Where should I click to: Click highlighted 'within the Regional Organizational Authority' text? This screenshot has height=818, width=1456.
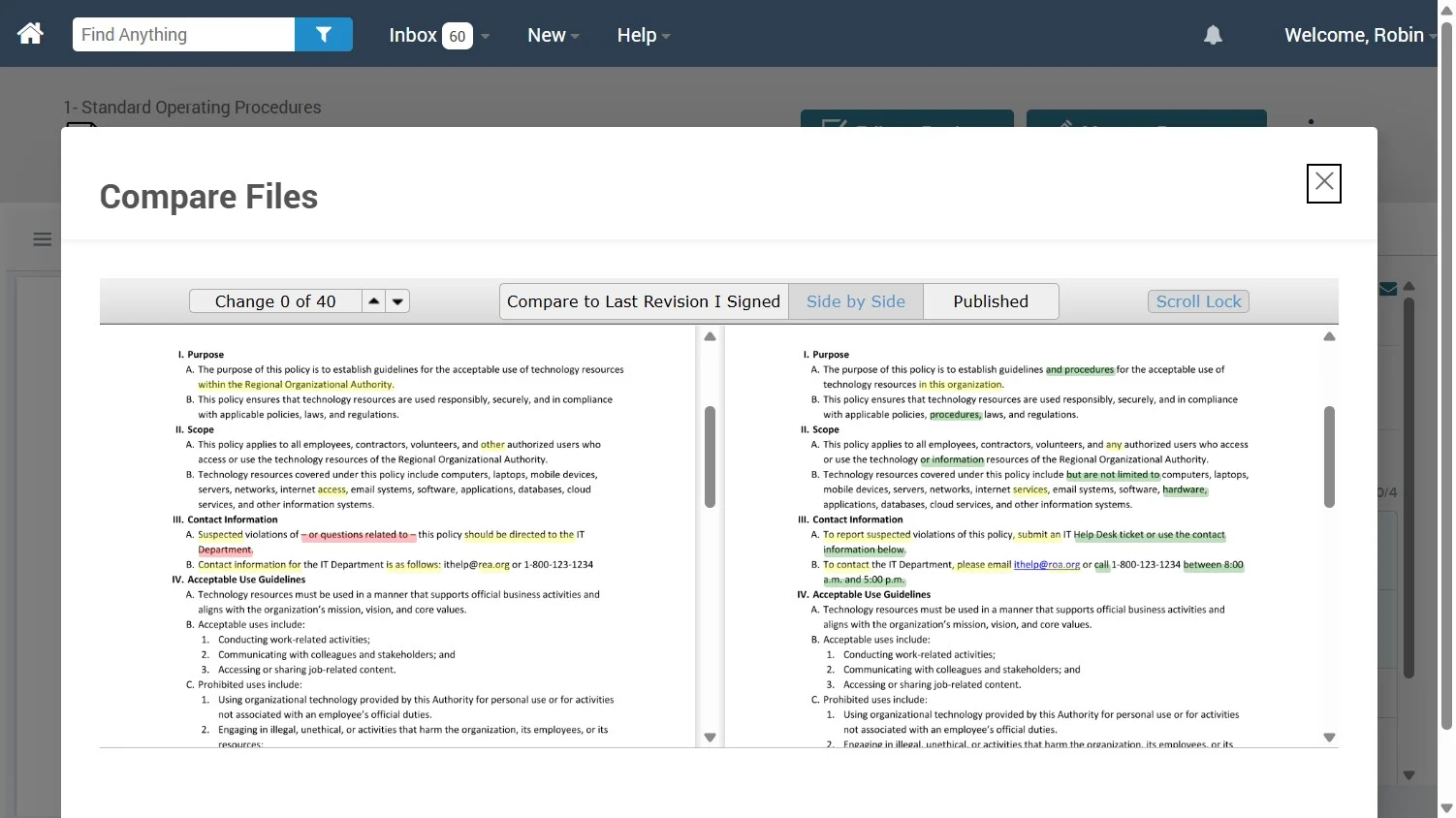pos(296,385)
